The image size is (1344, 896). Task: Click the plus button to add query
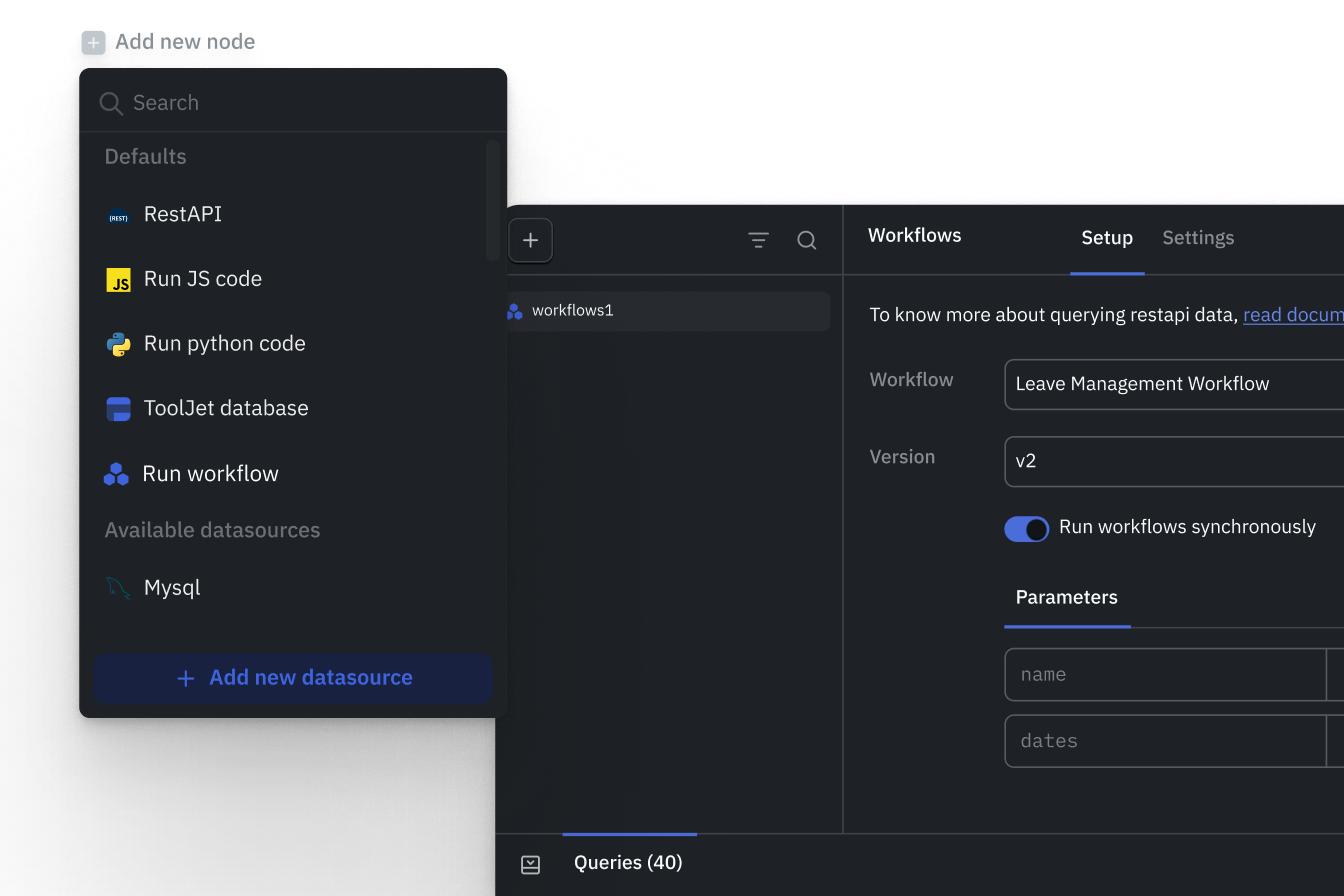click(530, 240)
